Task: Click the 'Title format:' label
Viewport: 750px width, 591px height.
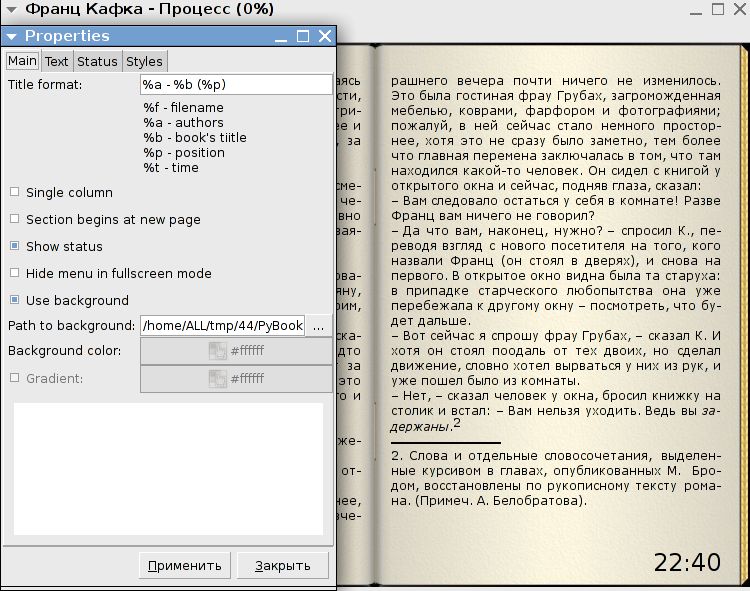Action: (45, 85)
